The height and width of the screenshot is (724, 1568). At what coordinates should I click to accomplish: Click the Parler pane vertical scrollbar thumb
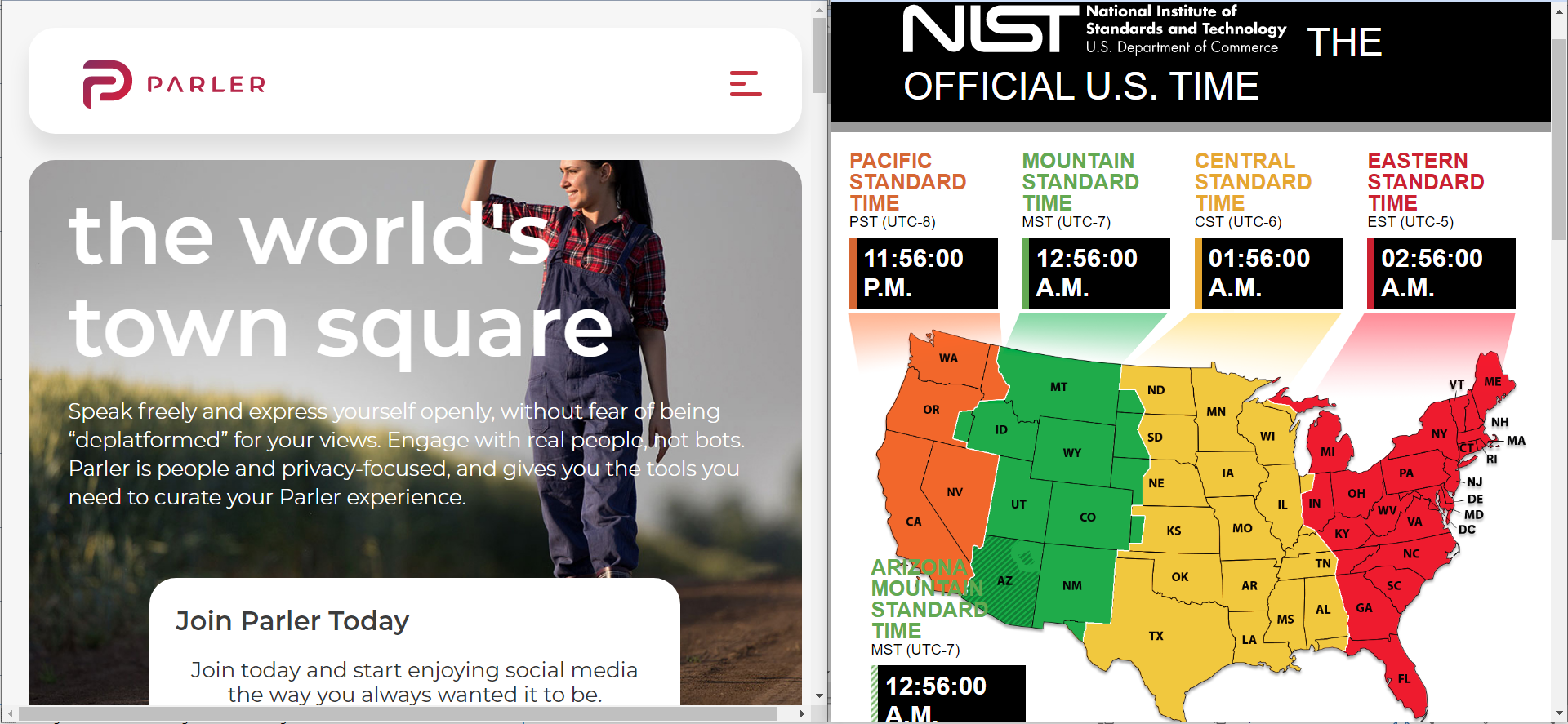tap(819, 56)
